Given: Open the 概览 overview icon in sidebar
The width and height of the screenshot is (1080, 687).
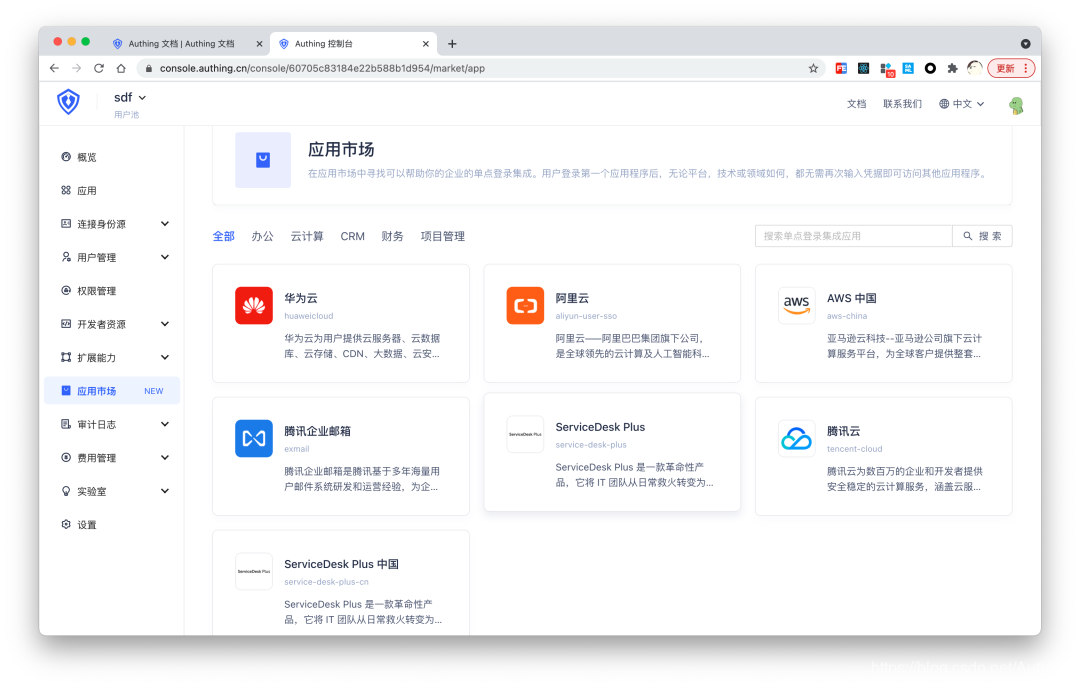Looking at the screenshot, I should 66,157.
